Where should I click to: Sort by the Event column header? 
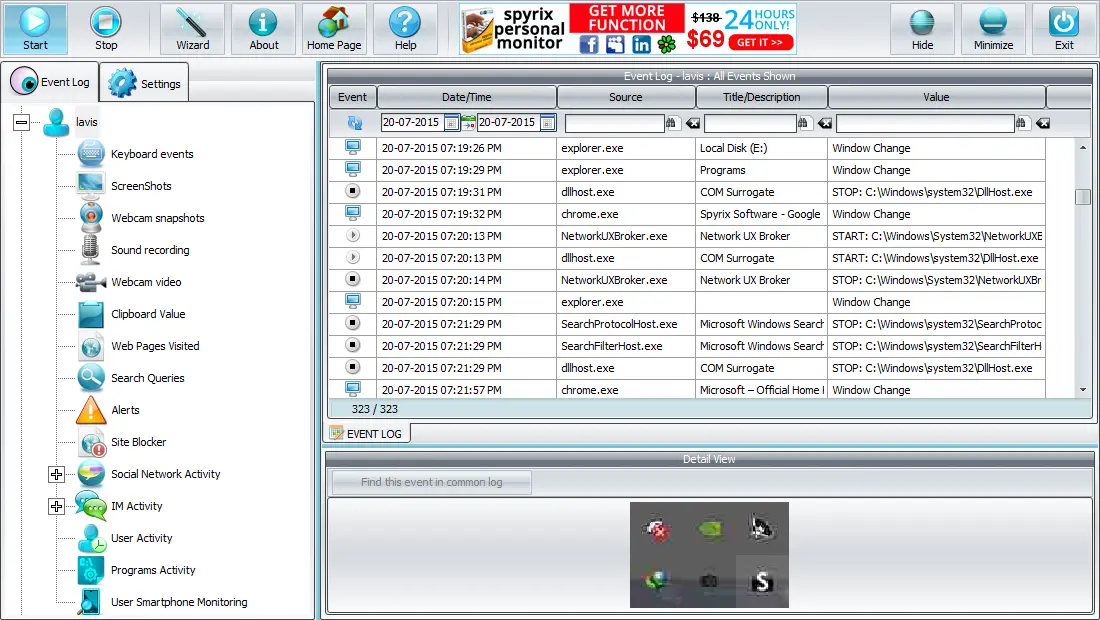(352, 97)
